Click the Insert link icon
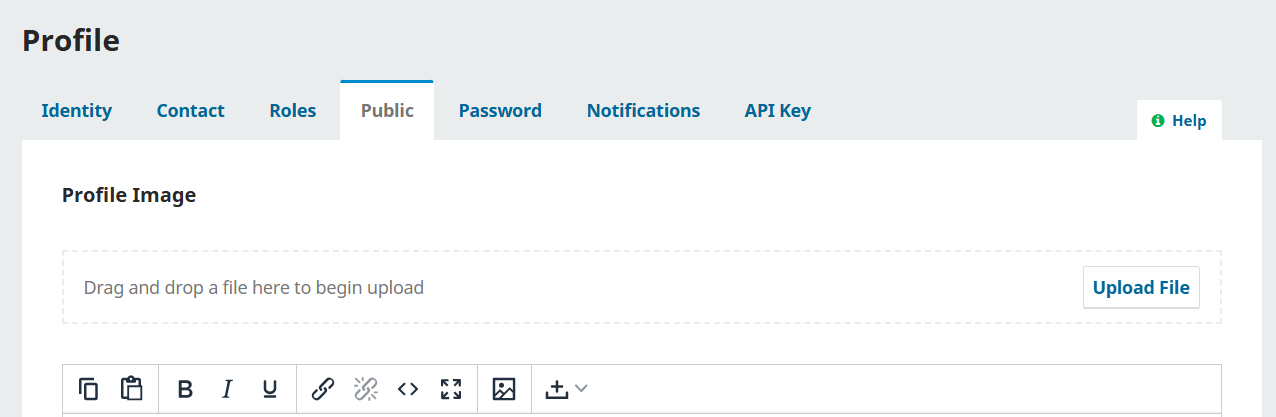 (x=322, y=389)
